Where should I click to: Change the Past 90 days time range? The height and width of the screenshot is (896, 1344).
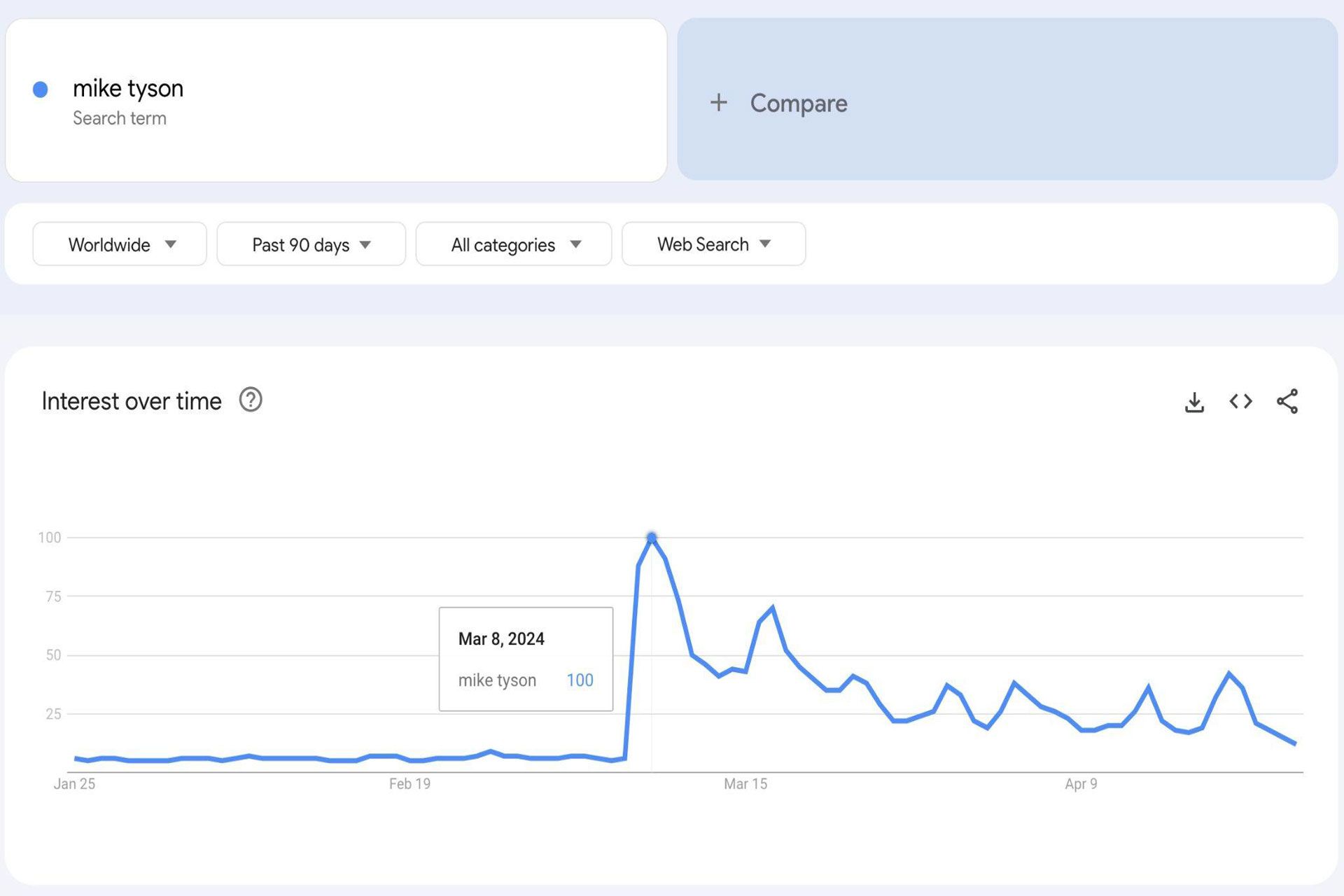coord(311,244)
